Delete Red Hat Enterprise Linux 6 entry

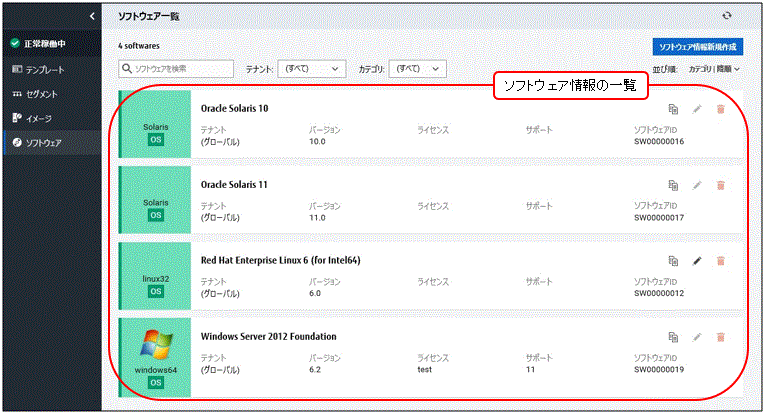pyautogui.click(x=721, y=261)
